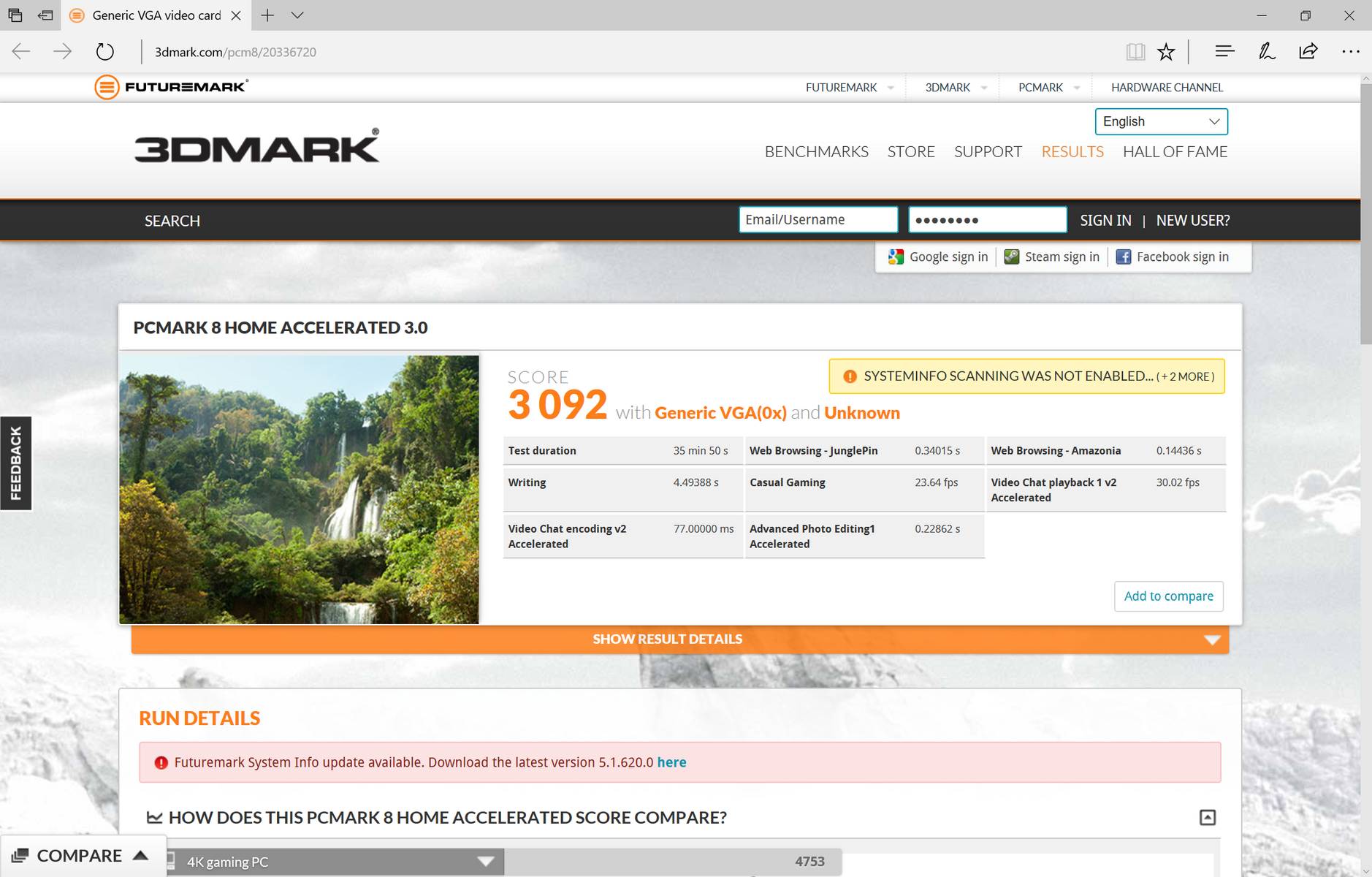The width and height of the screenshot is (1372, 877).
Task: Open the Support page
Action: [988, 151]
